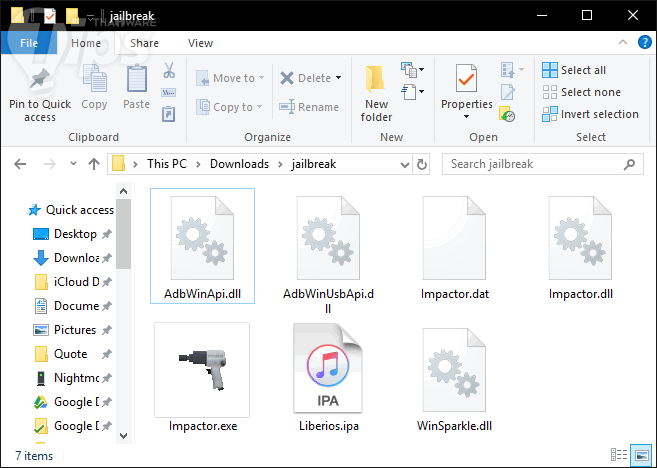The height and width of the screenshot is (468, 657).
Task: Click Select none
Action: [581, 92]
